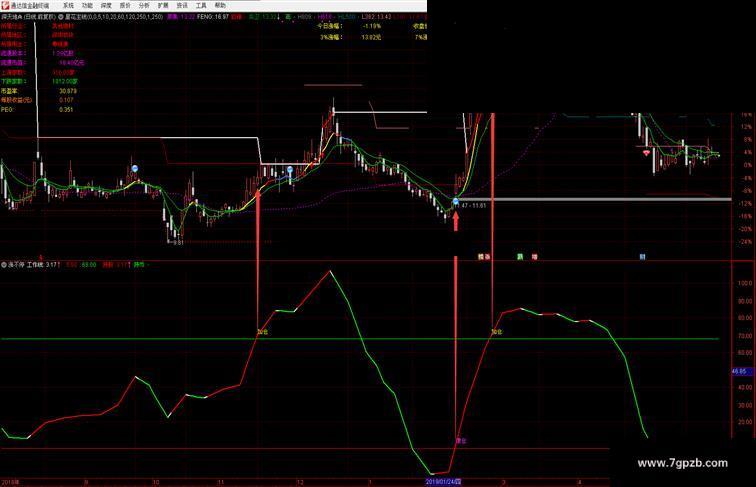Click the 100.0 label on indicator scale
Screen dimensions: 756x487
click(745, 283)
